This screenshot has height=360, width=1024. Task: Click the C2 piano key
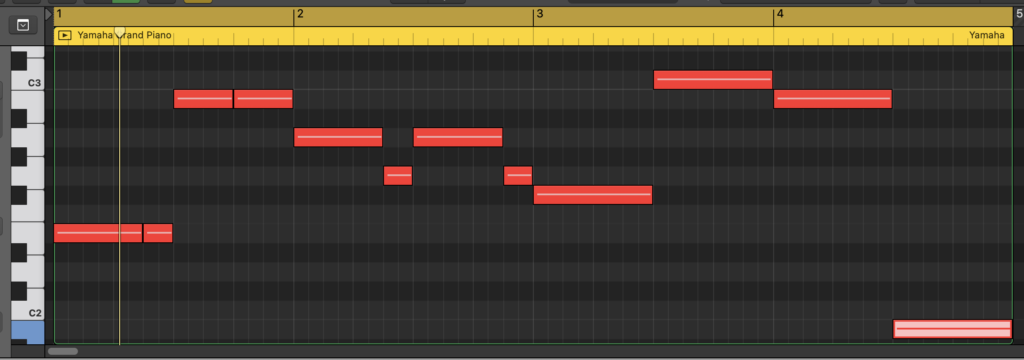coord(27,312)
